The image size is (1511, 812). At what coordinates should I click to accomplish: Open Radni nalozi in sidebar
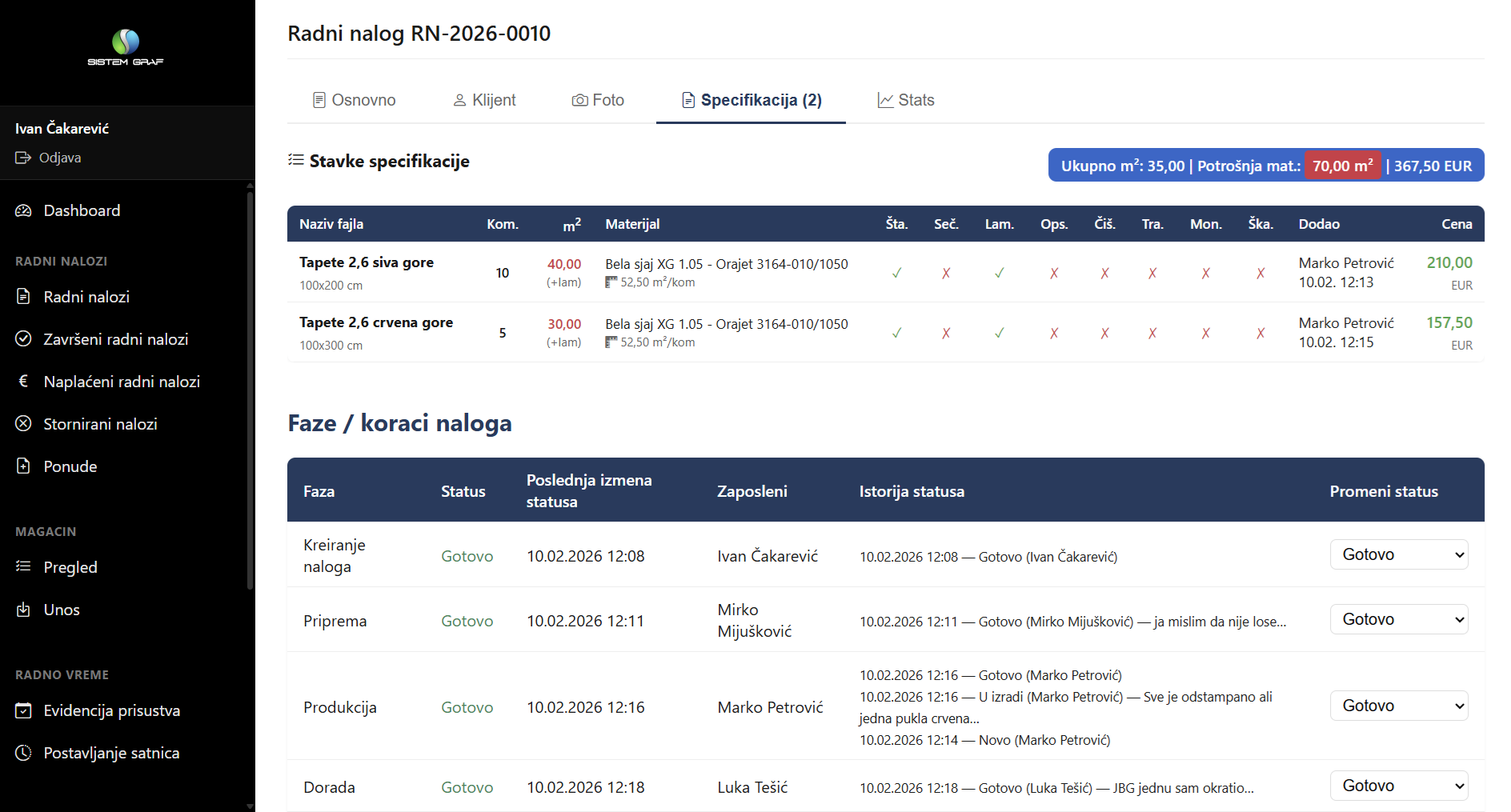coord(86,297)
